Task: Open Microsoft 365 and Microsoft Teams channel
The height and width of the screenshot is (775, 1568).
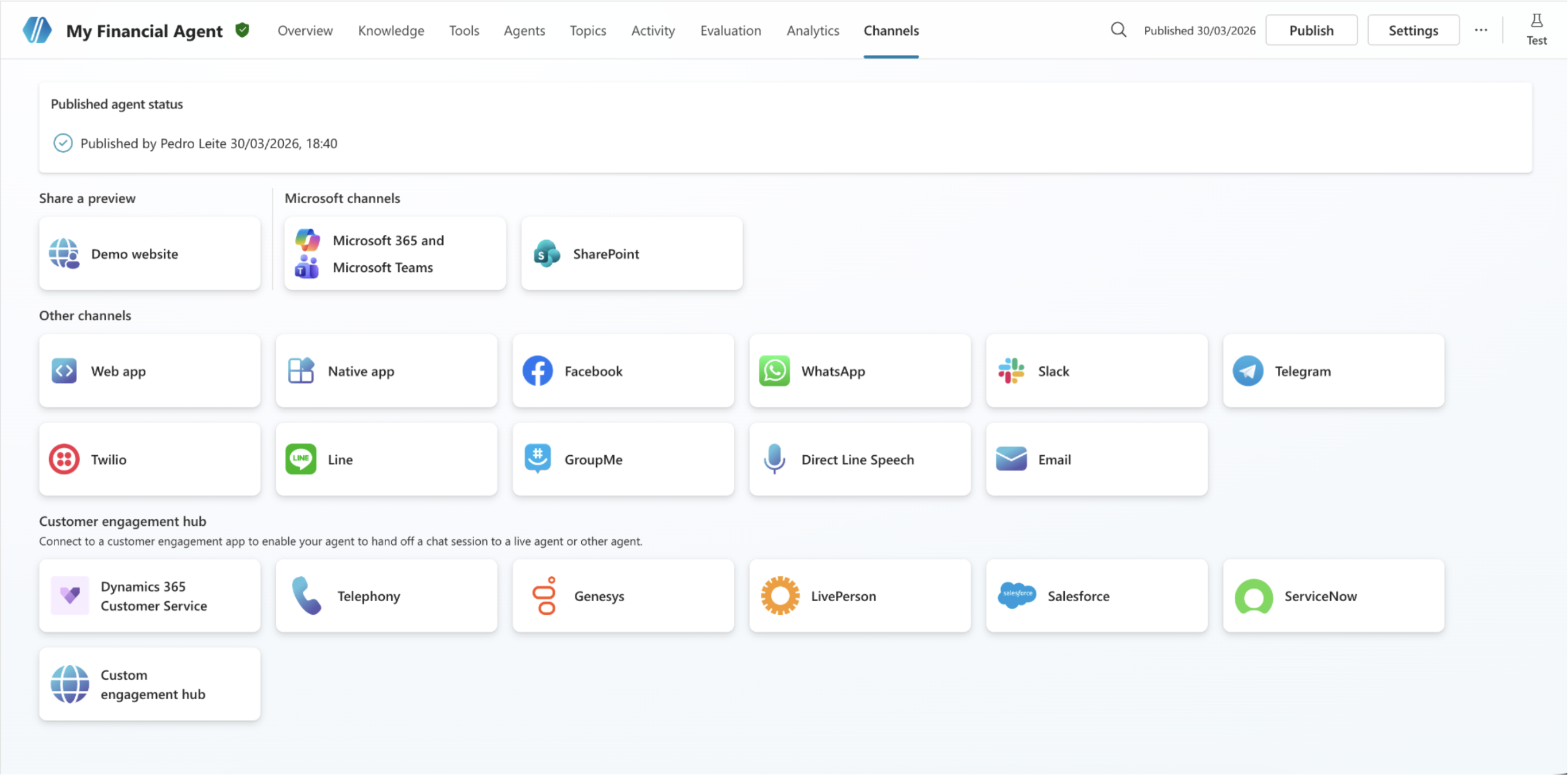Action: click(395, 254)
